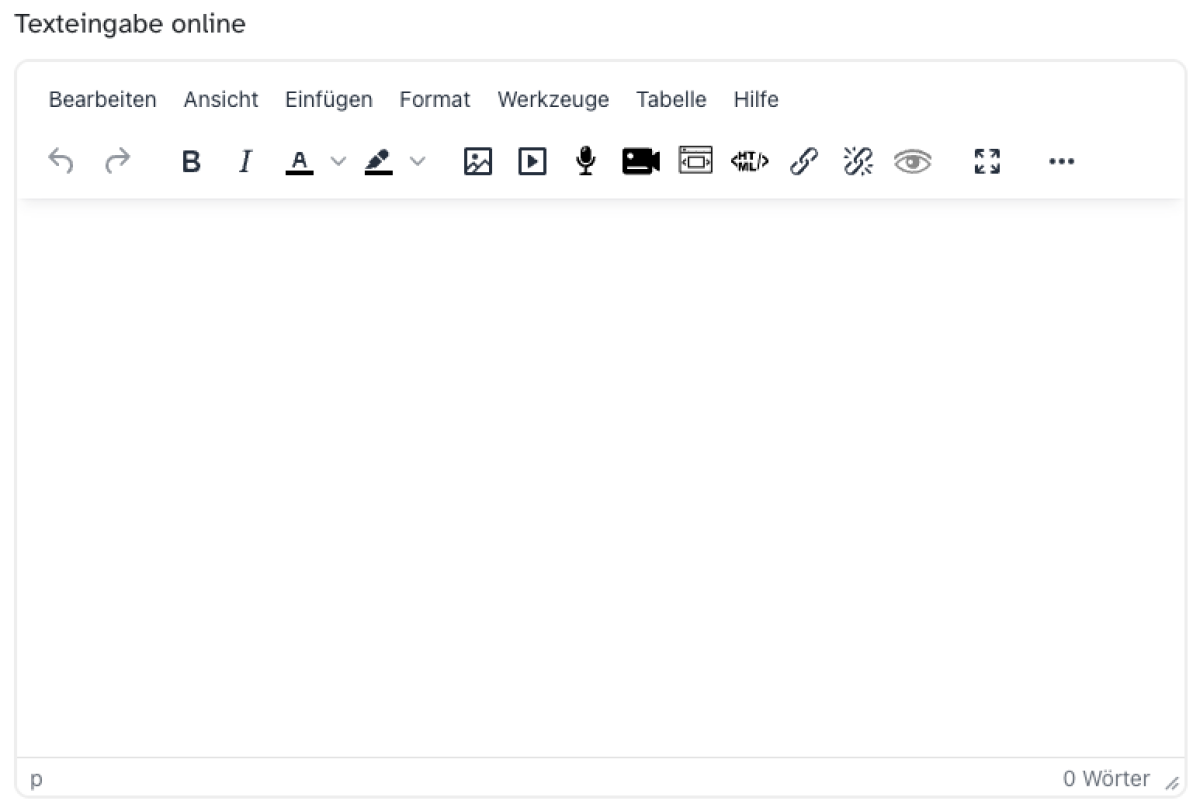Remove link with the broken chain icon
Image resolution: width=1200 pixels, height=811 pixels.
pyautogui.click(x=858, y=161)
